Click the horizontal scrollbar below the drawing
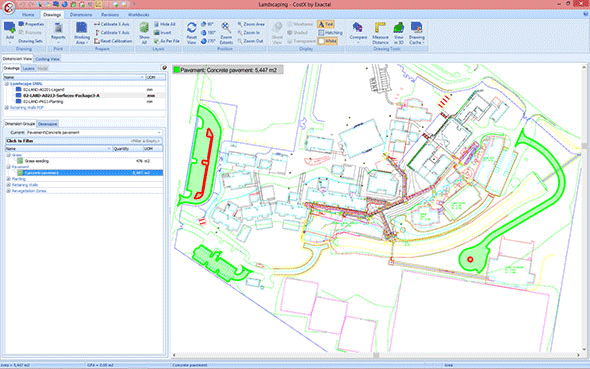This screenshot has height=369, width=590. [376, 355]
